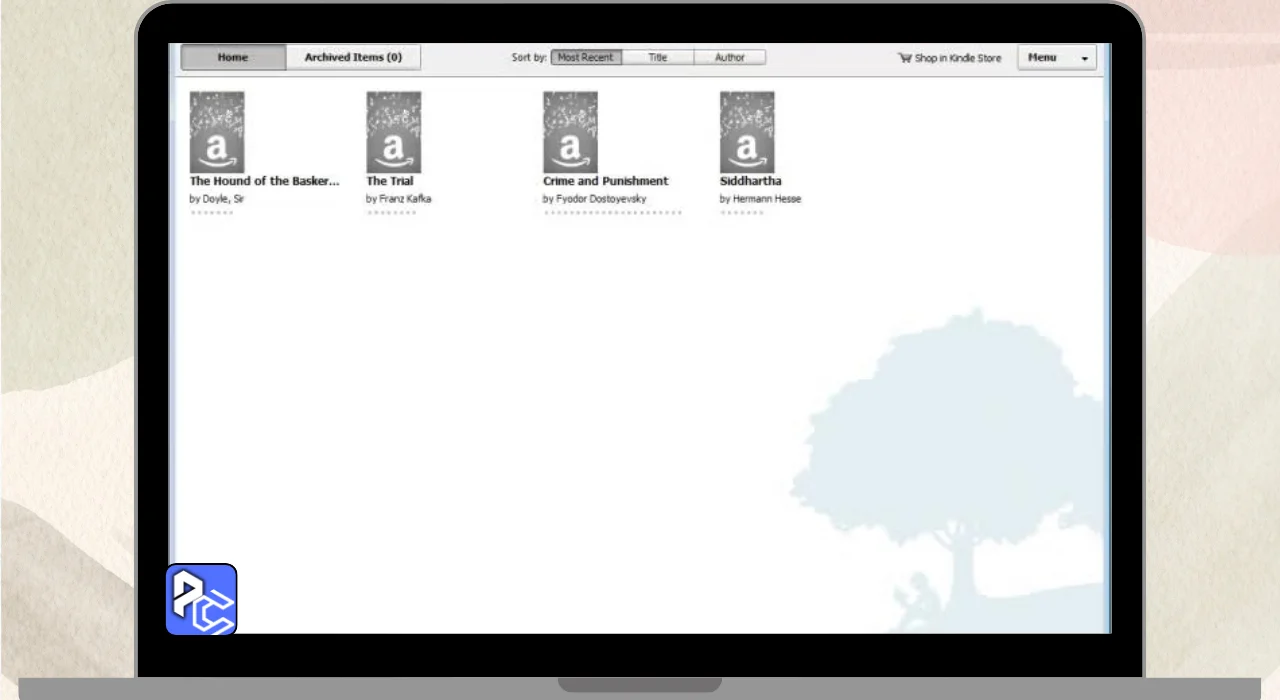
Task: Click author text by Franz Kafka
Action: pyautogui.click(x=399, y=199)
